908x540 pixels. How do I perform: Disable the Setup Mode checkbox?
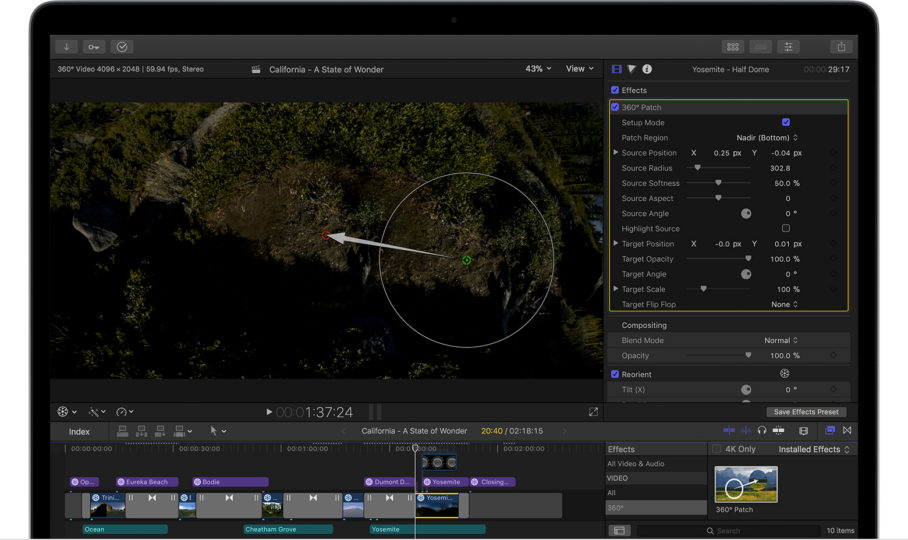(786, 122)
